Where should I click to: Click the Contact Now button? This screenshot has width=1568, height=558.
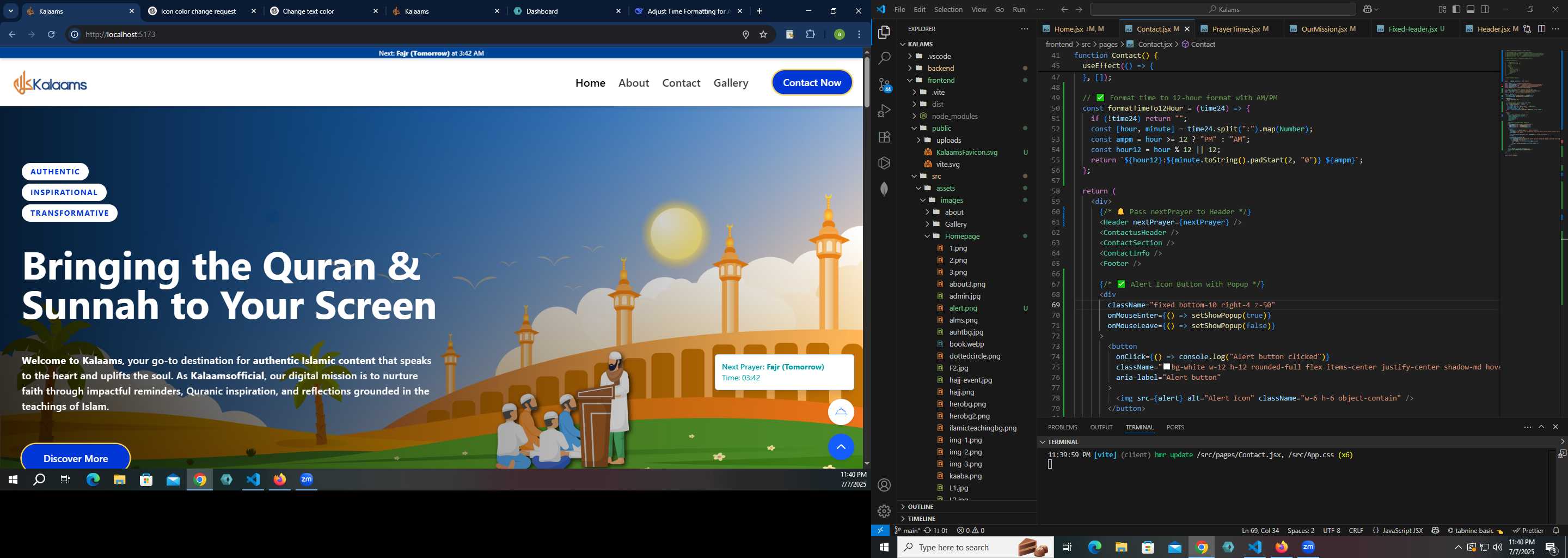click(x=812, y=83)
